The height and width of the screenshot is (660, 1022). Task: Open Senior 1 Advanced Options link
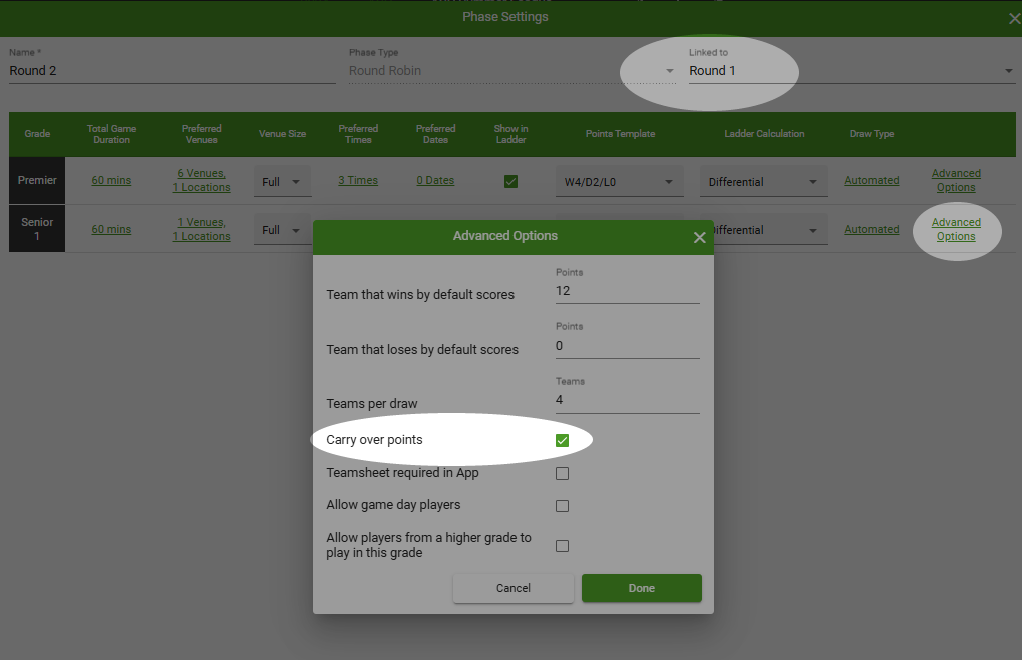(x=956, y=229)
